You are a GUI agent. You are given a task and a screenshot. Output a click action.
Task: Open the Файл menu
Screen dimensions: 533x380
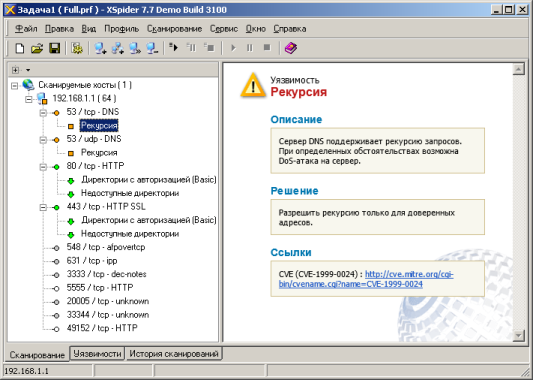click(x=26, y=29)
